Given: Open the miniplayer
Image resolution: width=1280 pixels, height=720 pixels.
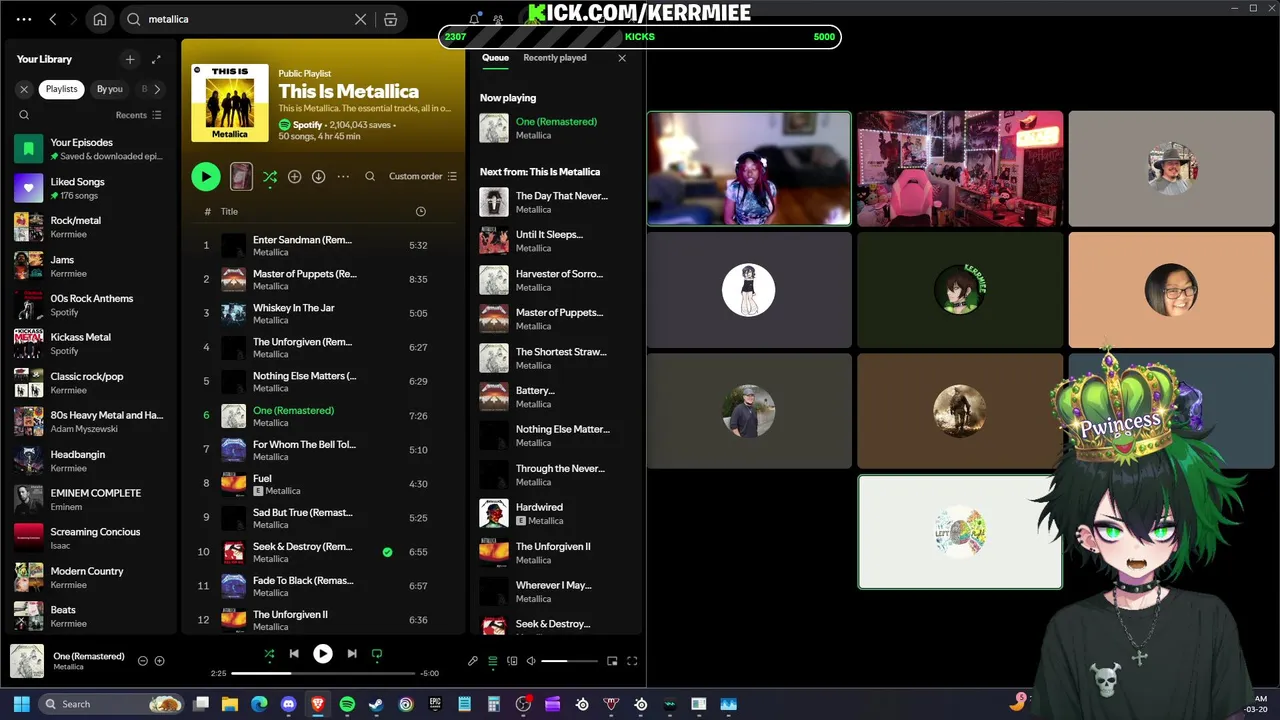Looking at the screenshot, I should (x=612, y=661).
